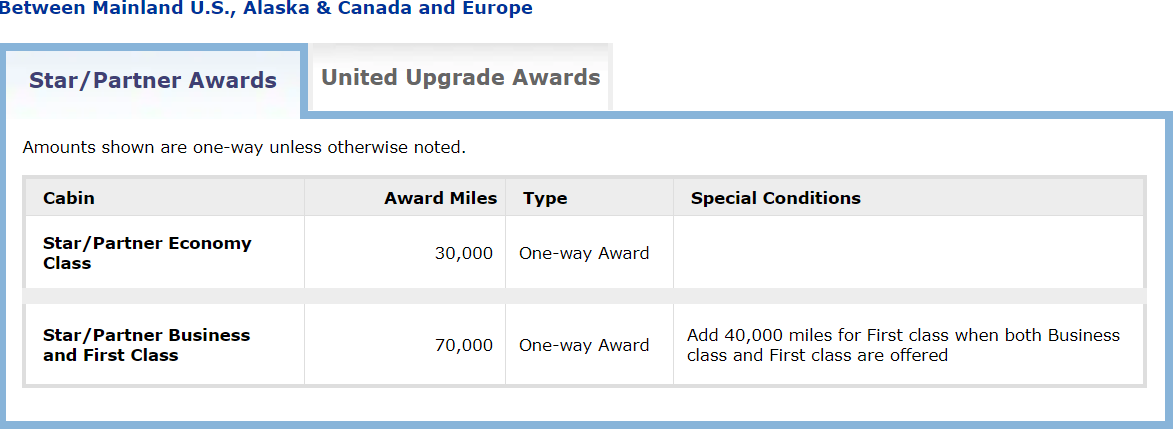Select the Star/Partner Awards tab
This screenshot has width=1174, height=430.
[x=153, y=80]
